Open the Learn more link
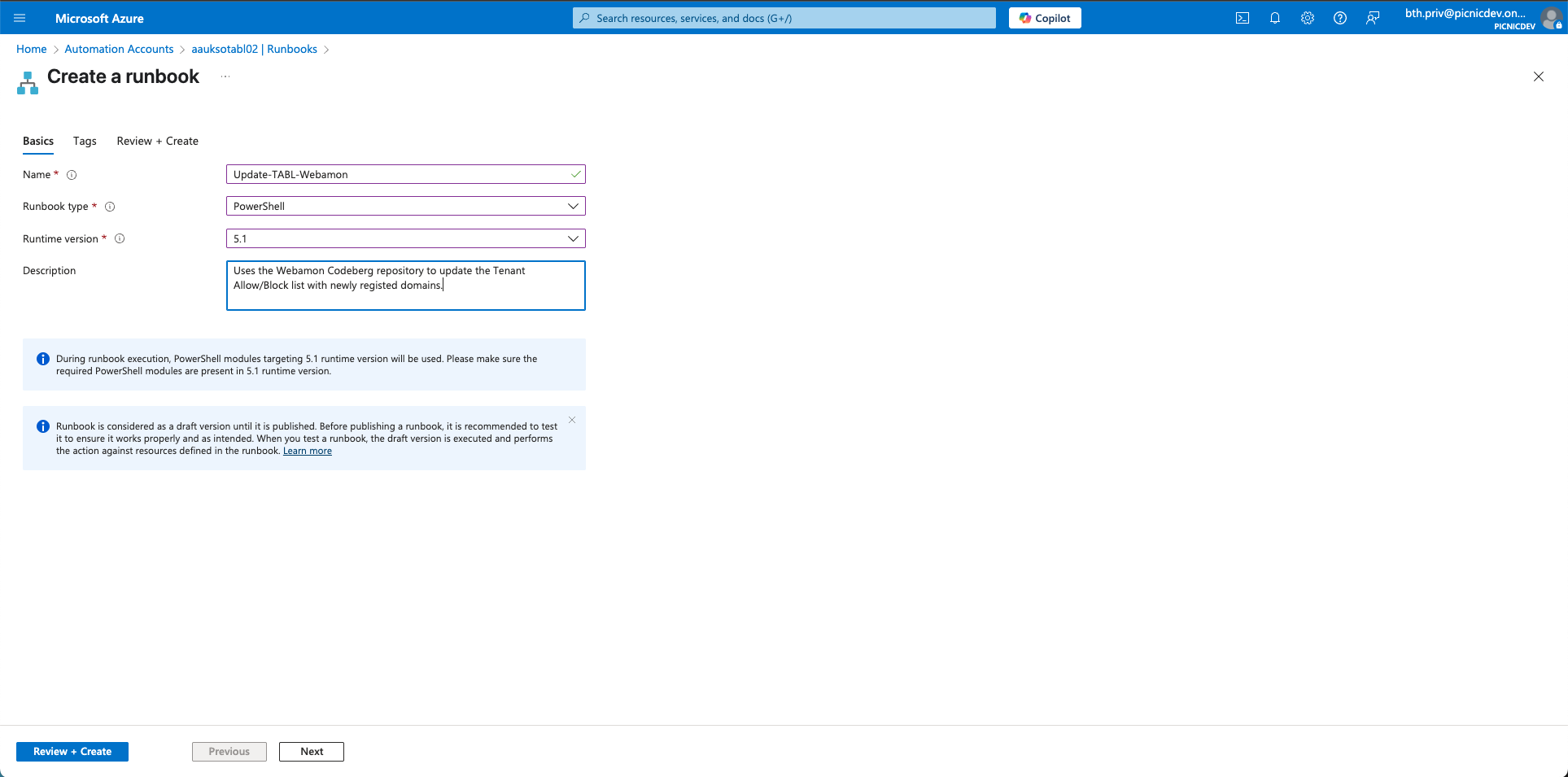Viewport: 1568px width, 777px height. click(308, 451)
